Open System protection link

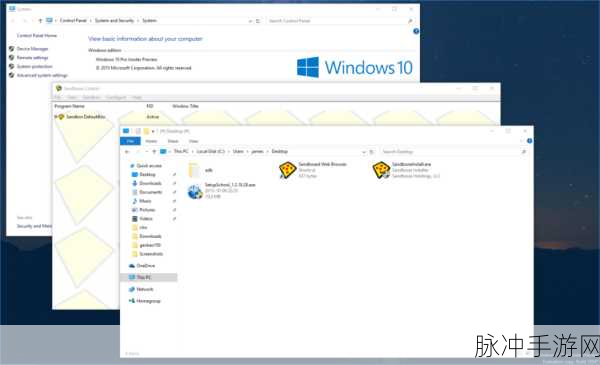(34, 67)
